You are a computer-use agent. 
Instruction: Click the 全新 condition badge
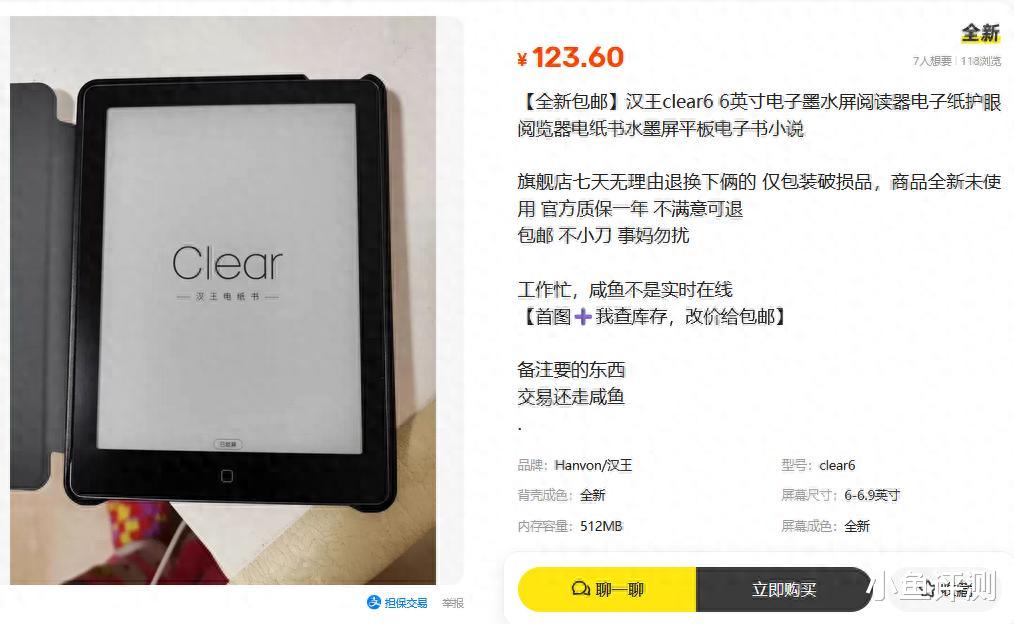click(980, 33)
